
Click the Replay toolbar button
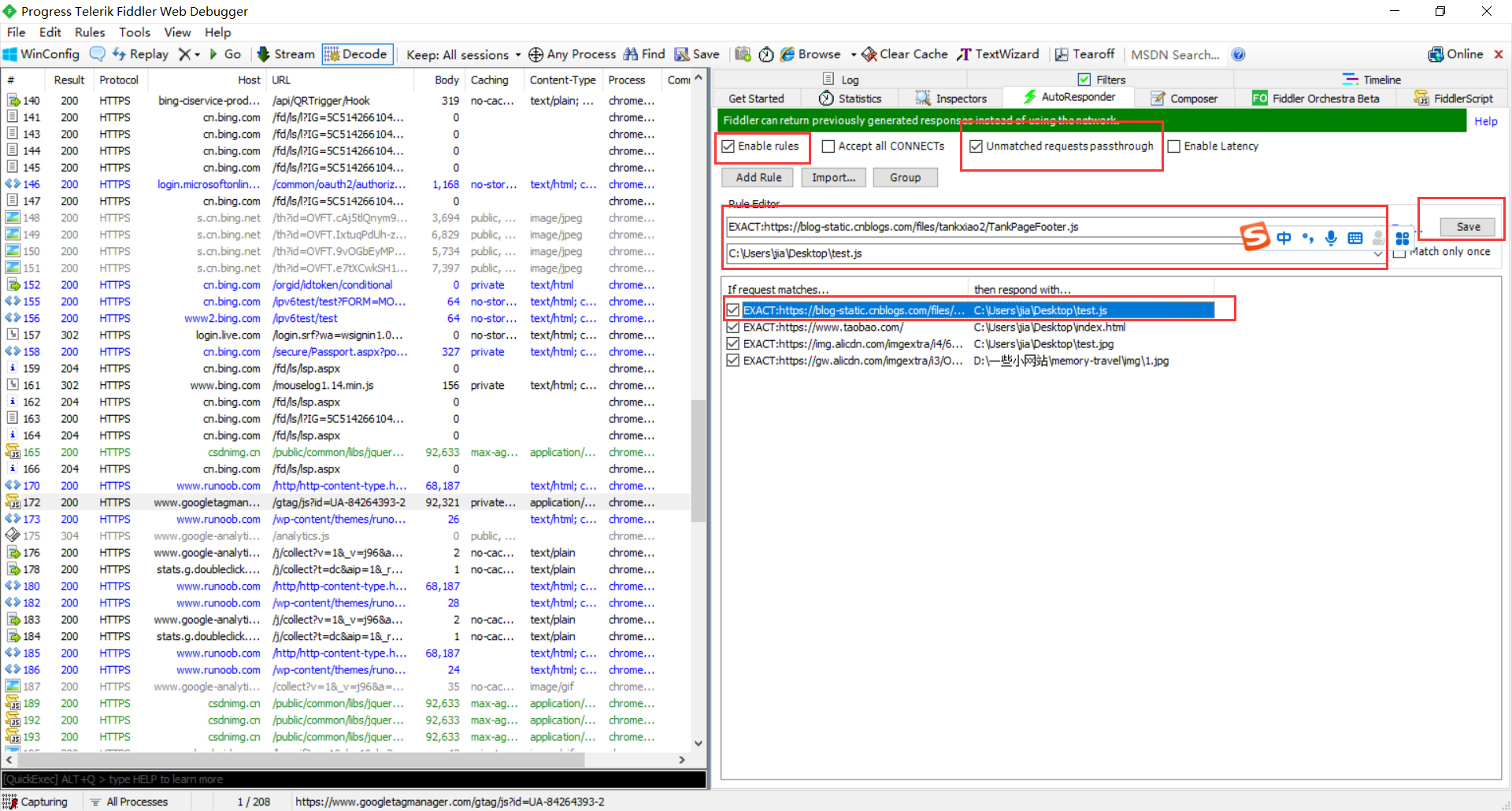coord(140,54)
